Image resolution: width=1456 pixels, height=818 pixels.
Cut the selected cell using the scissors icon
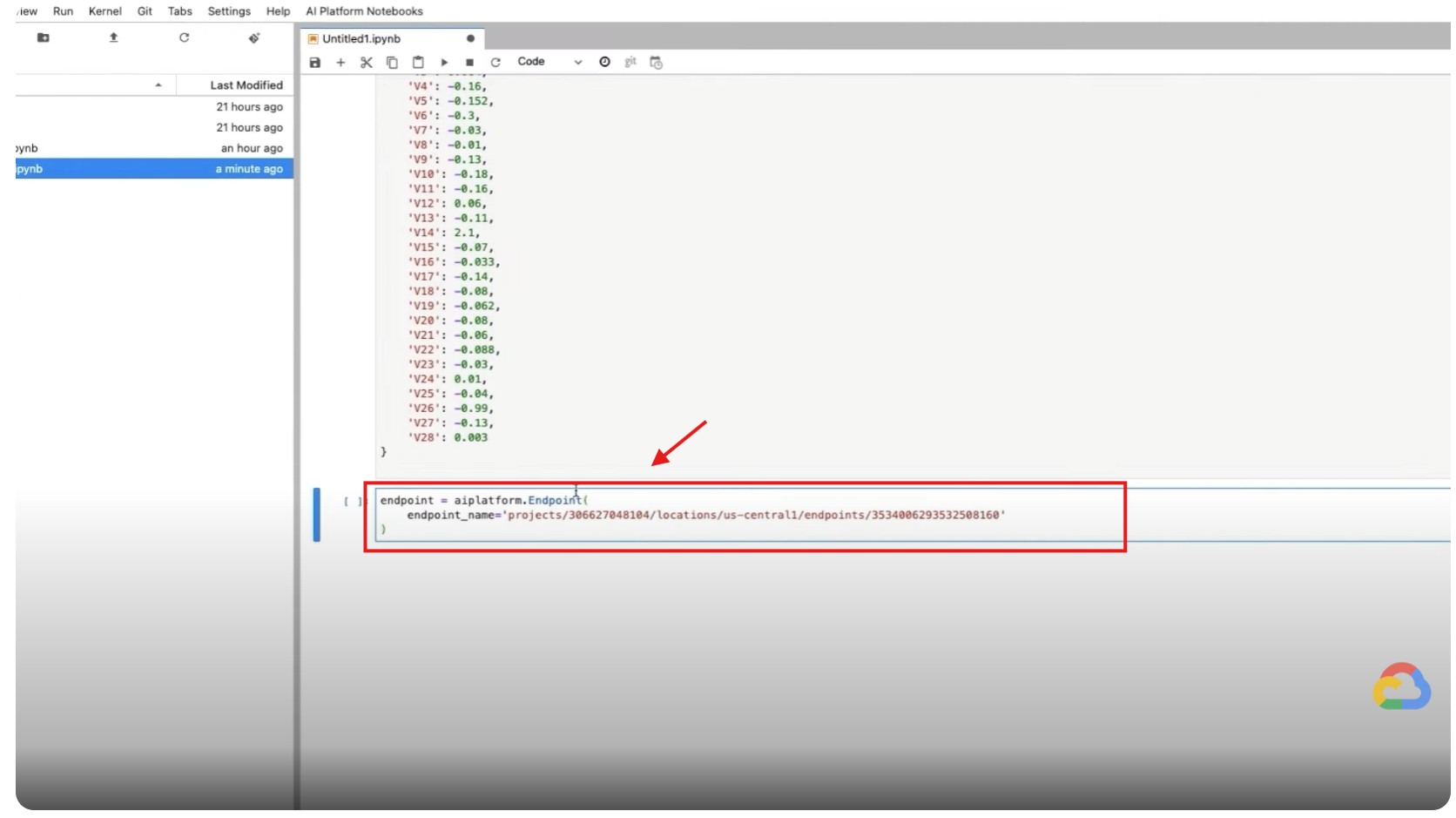pos(367,63)
